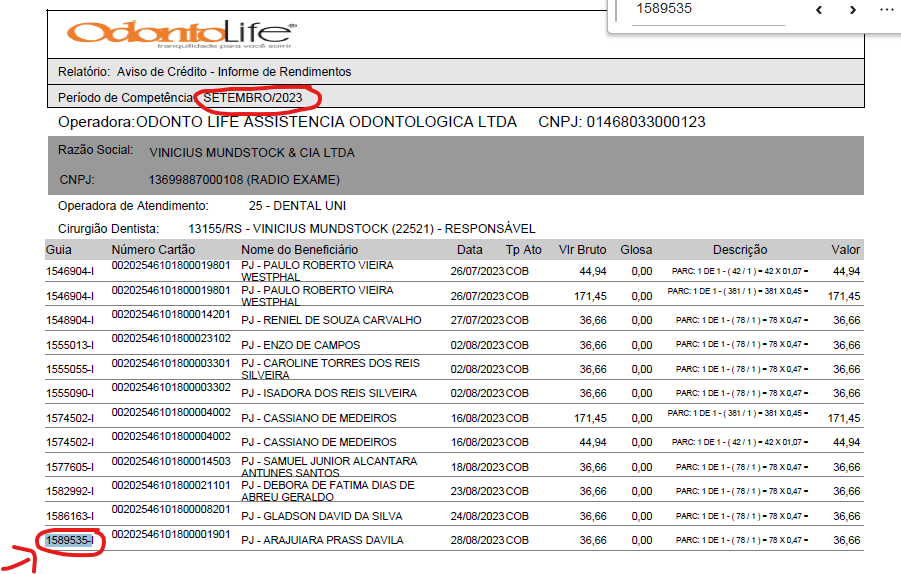The height and width of the screenshot is (574, 901).
Task: Click the 'Glosa' column header
Action: (636, 250)
